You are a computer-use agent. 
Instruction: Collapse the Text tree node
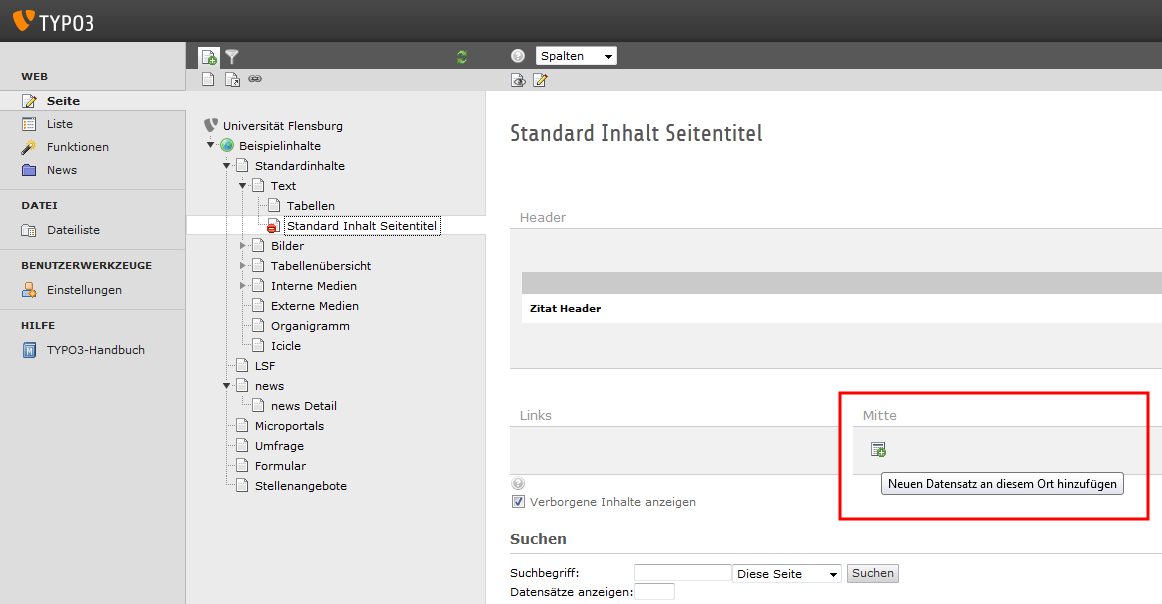[243, 186]
